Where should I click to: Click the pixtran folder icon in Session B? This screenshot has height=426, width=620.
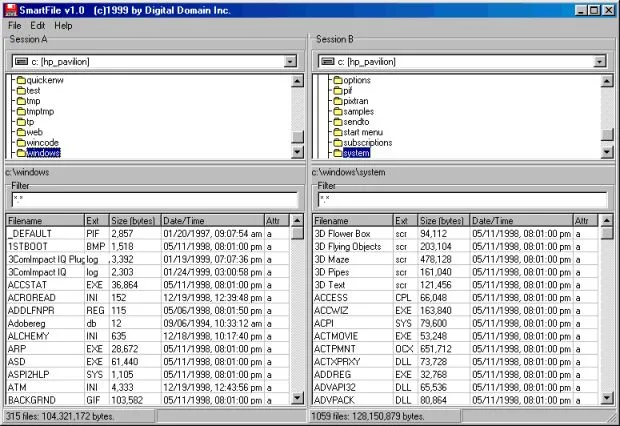[335, 101]
